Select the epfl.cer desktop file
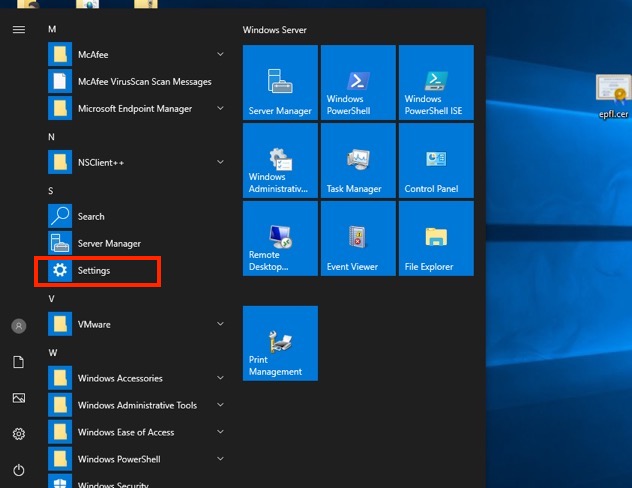This screenshot has height=488, width=632. (613, 97)
